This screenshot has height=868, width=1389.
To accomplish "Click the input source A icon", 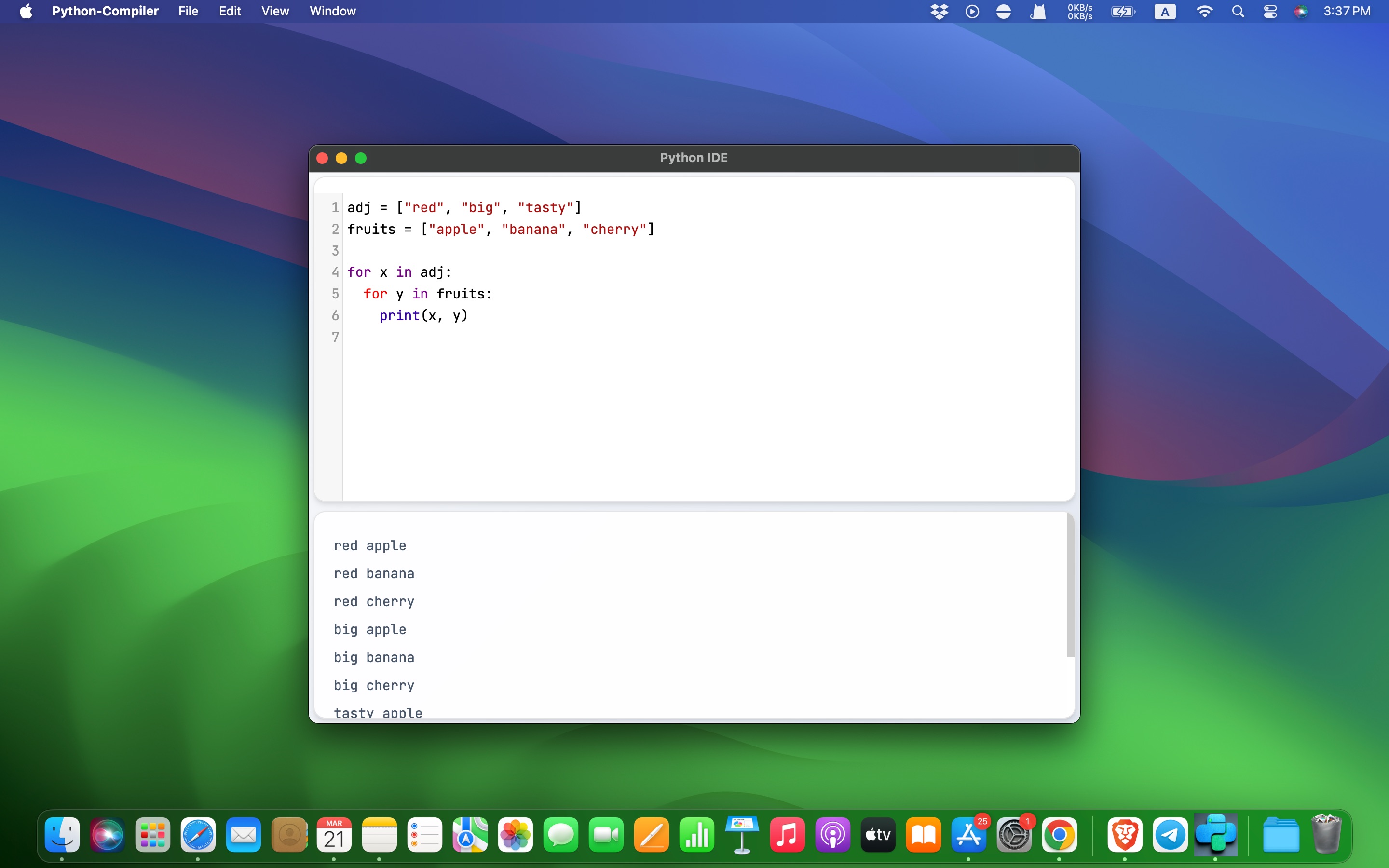I will pyautogui.click(x=1165, y=12).
